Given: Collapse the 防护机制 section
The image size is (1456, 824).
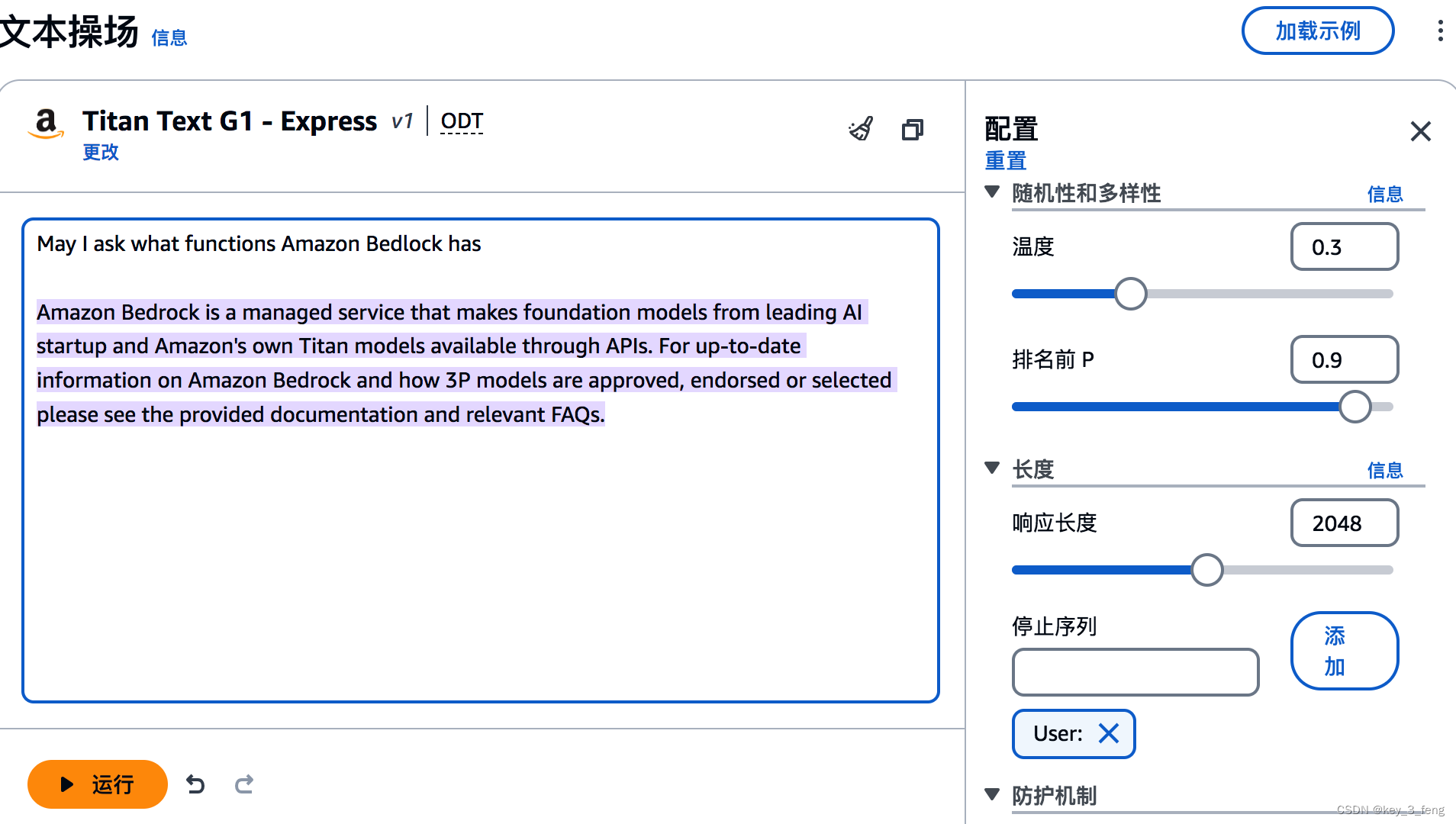Looking at the screenshot, I should pos(992,795).
